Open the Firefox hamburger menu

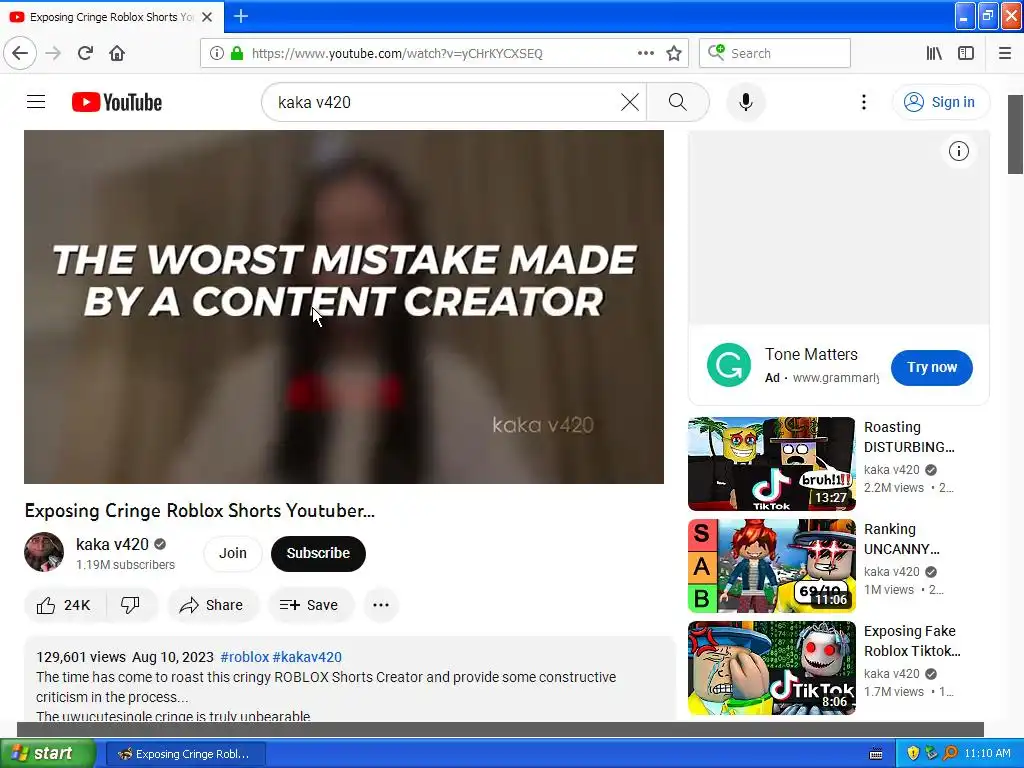[x=1004, y=53]
